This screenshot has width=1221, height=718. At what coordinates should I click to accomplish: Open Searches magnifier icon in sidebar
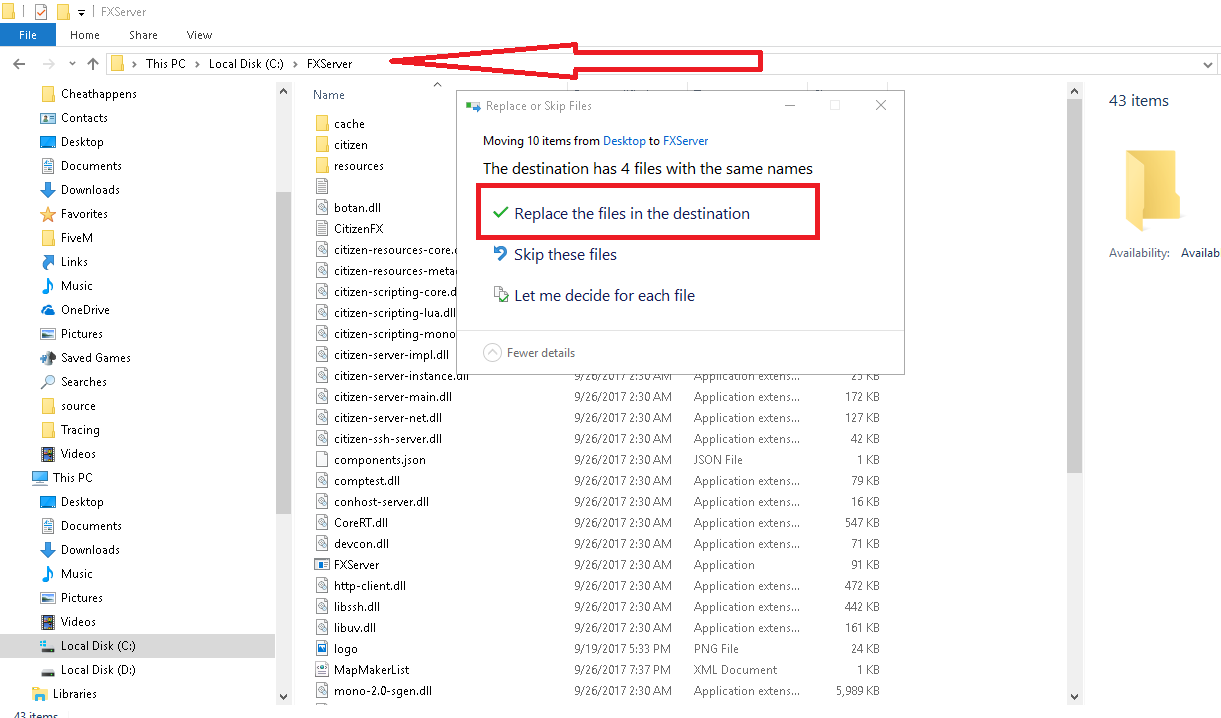coord(48,382)
